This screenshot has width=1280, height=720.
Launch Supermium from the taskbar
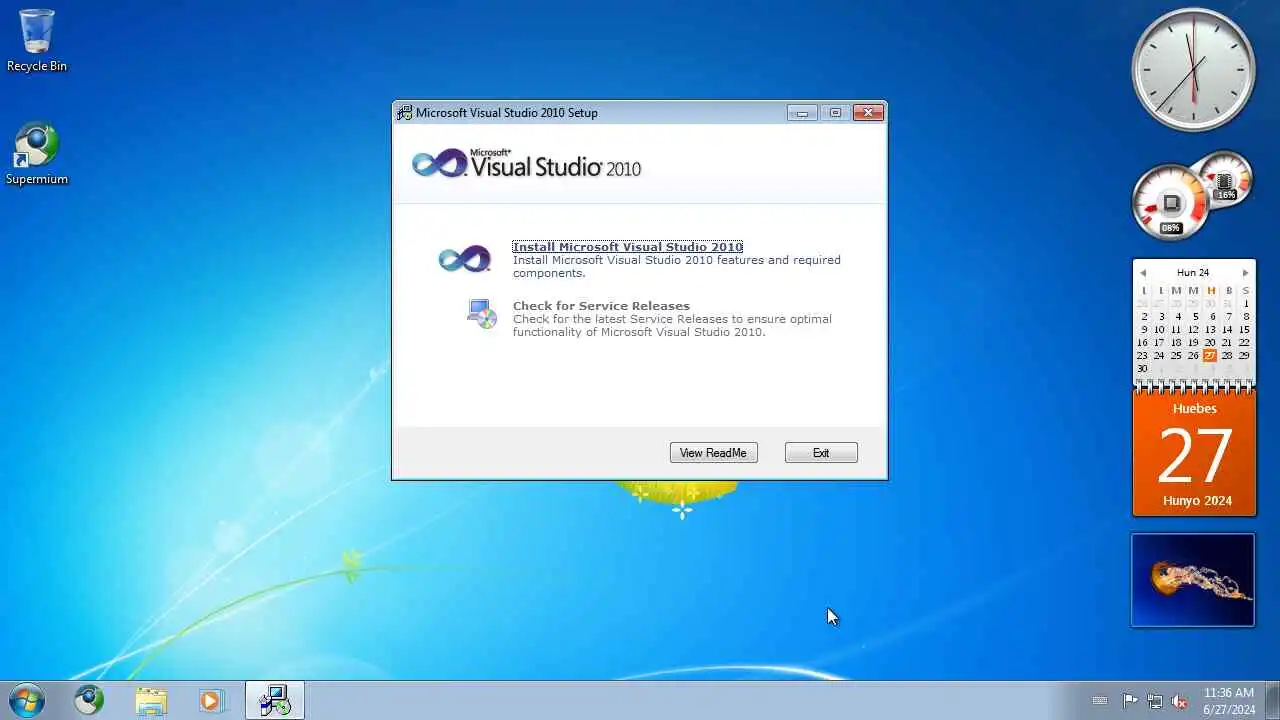89,700
